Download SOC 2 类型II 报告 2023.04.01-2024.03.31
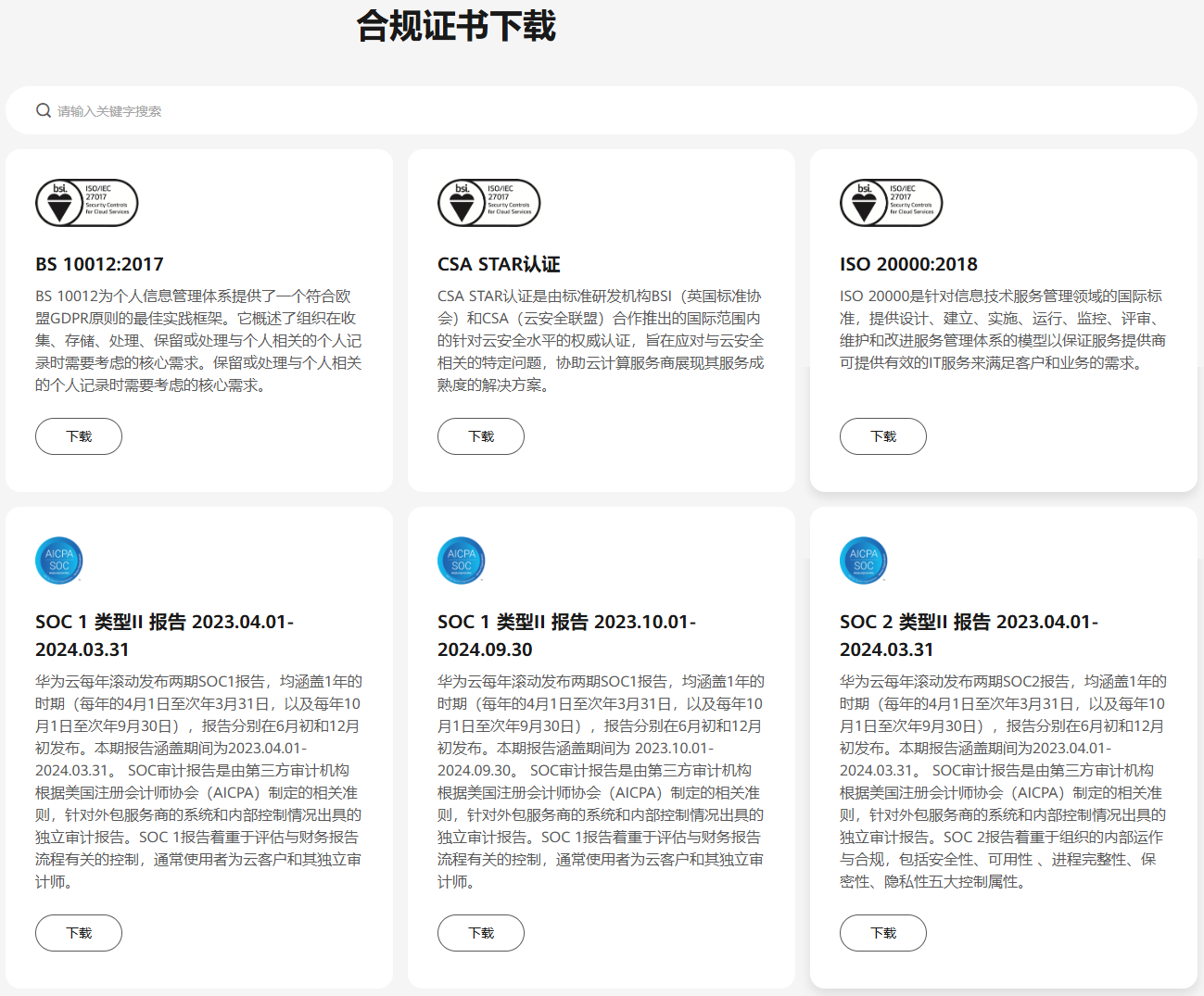1204x996 pixels. [x=883, y=933]
